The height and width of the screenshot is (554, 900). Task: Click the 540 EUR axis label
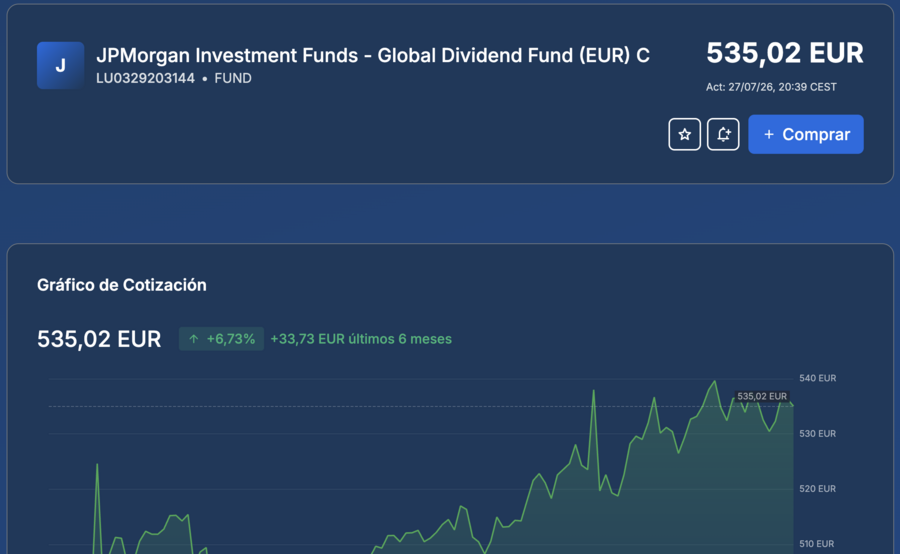pyautogui.click(x=817, y=378)
